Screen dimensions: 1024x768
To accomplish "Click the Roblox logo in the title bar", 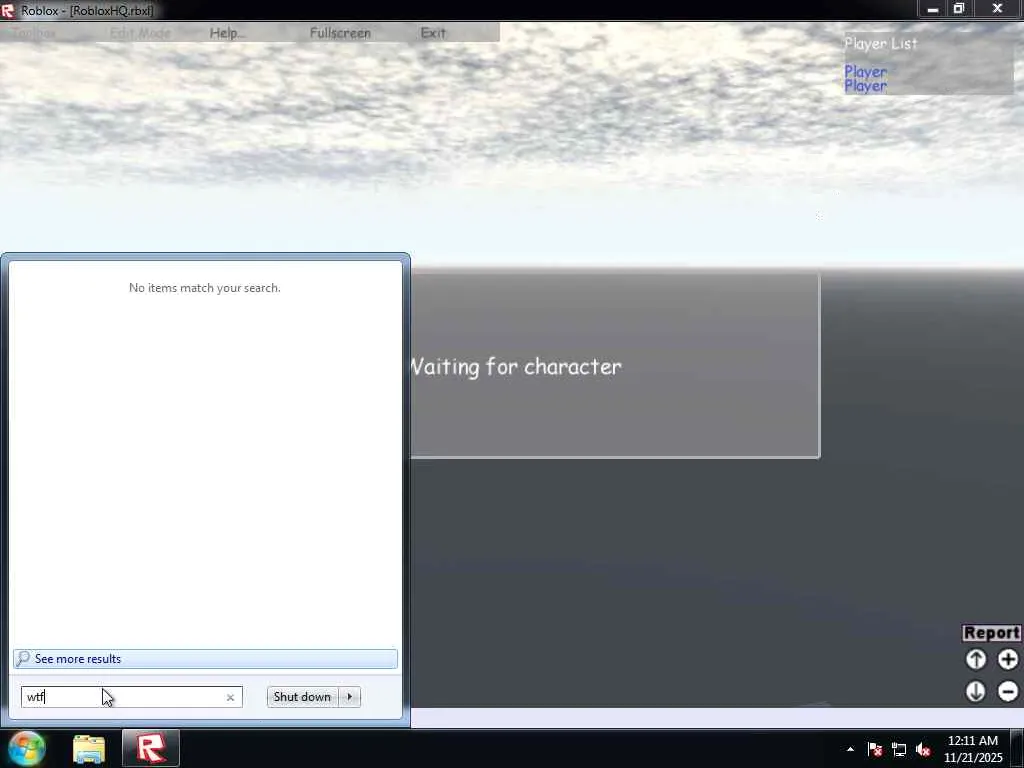I will tap(8, 10).
